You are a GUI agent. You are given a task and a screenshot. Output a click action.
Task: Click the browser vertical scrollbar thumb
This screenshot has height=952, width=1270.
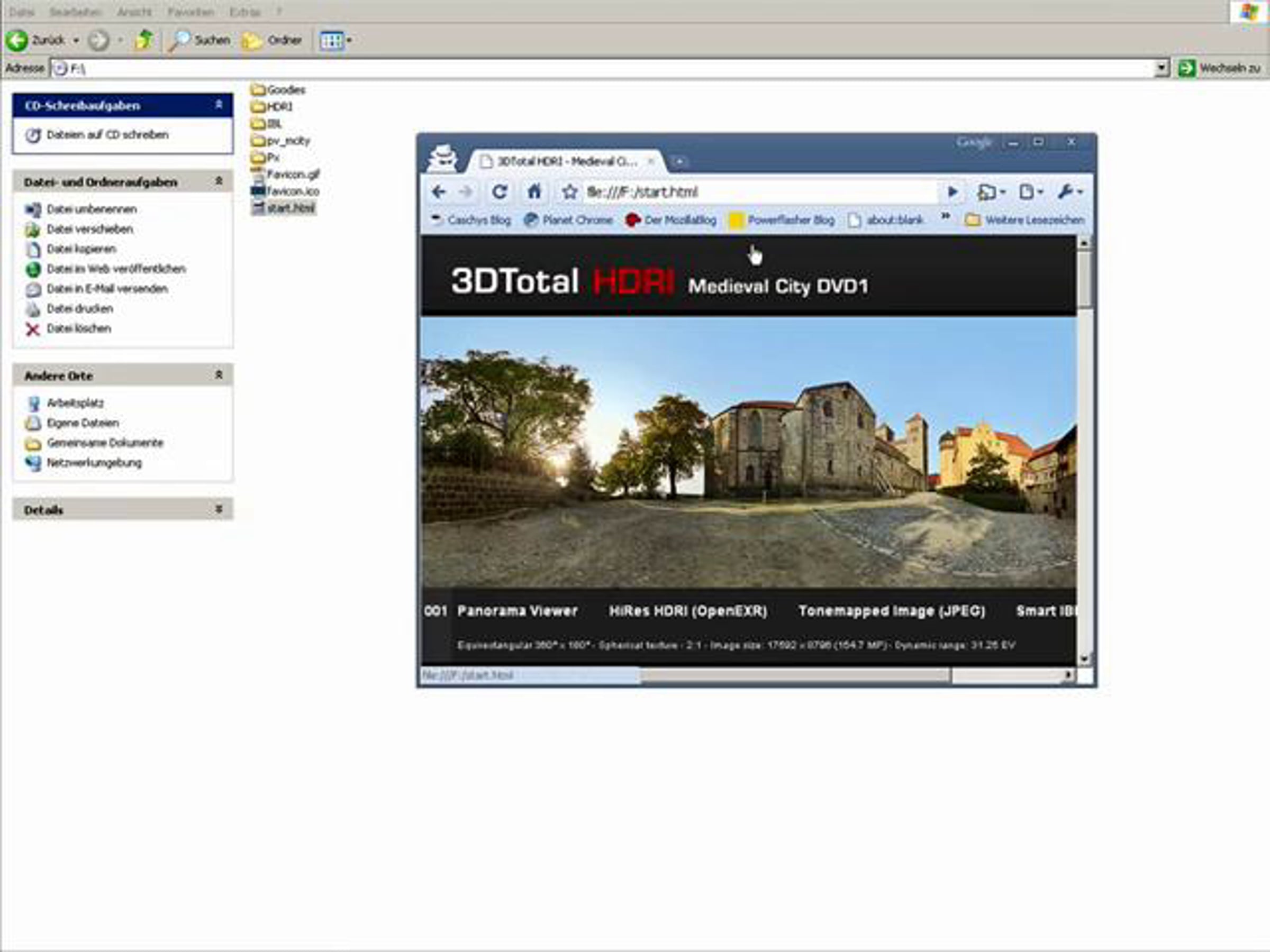[x=1084, y=278]
